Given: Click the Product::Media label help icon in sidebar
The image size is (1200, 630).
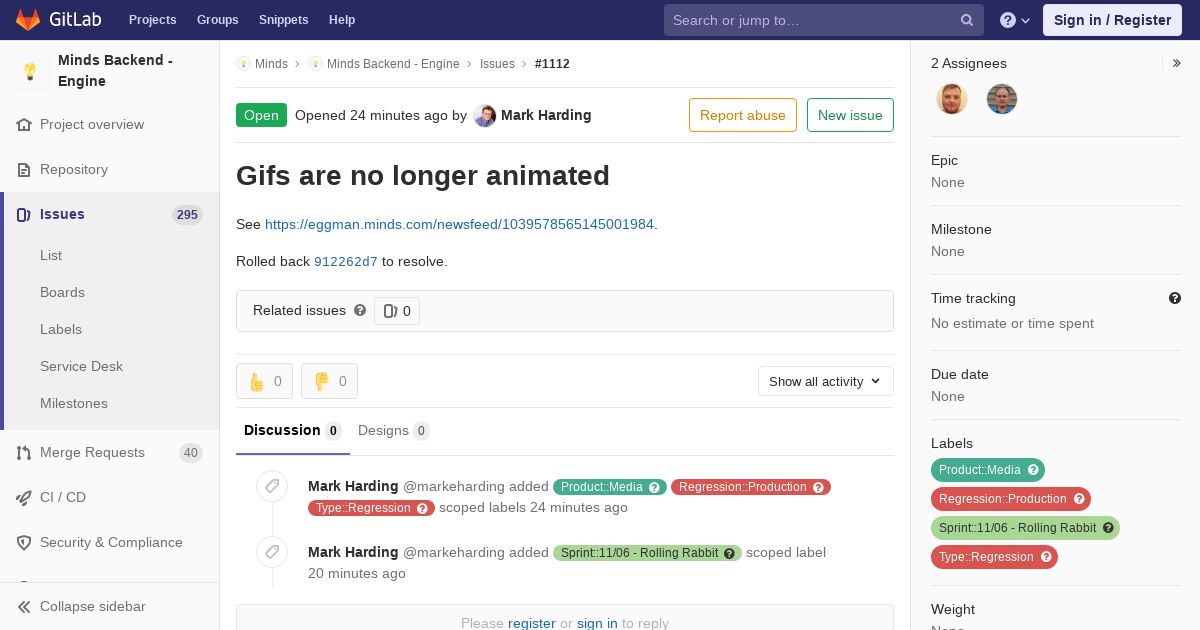Looking at the screenshot, I should point(1034,470).
